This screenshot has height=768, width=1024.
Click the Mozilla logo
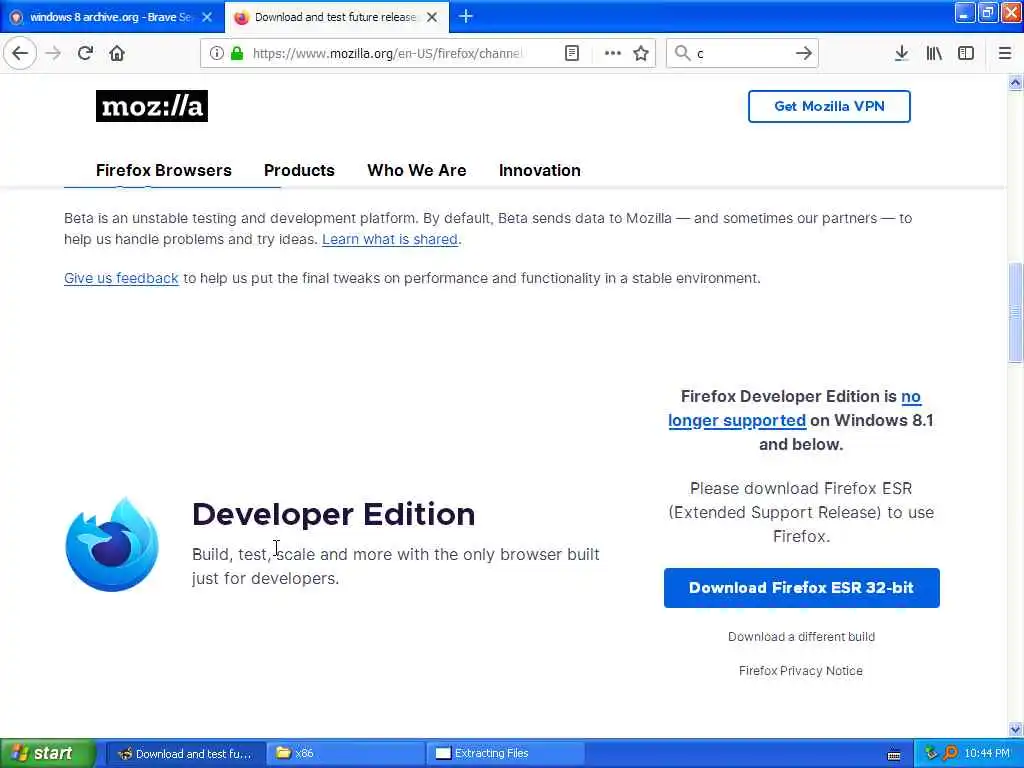pyautogui.click(x=152, y=106)
